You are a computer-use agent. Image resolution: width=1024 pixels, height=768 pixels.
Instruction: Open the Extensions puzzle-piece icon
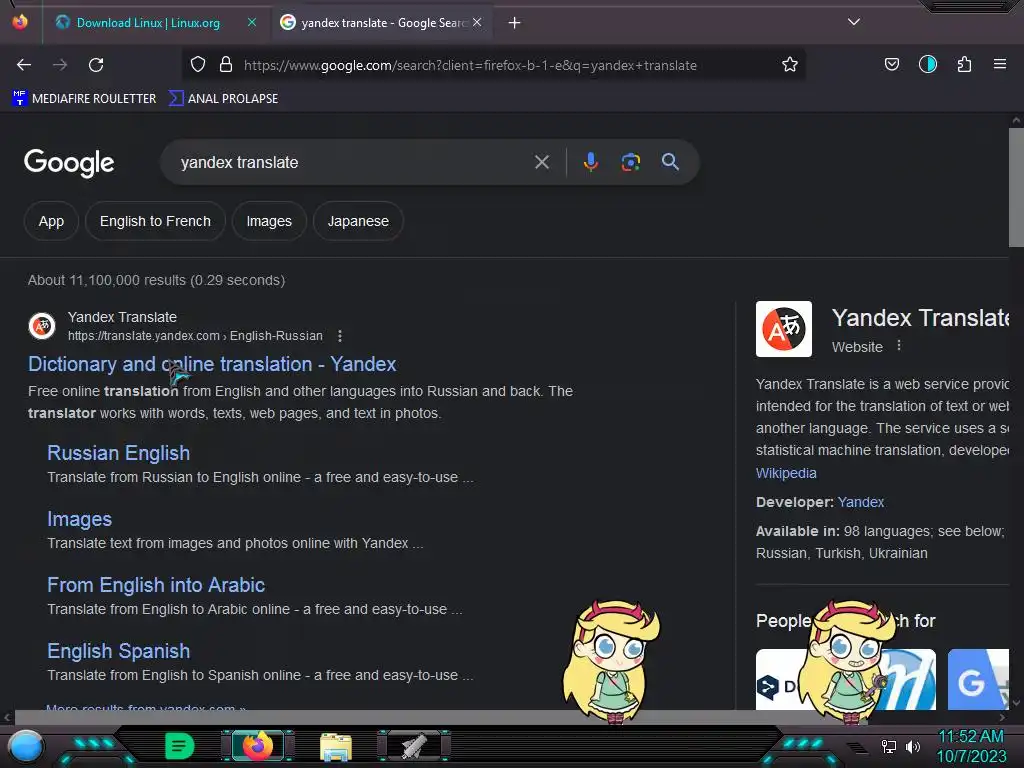point(964,65)
